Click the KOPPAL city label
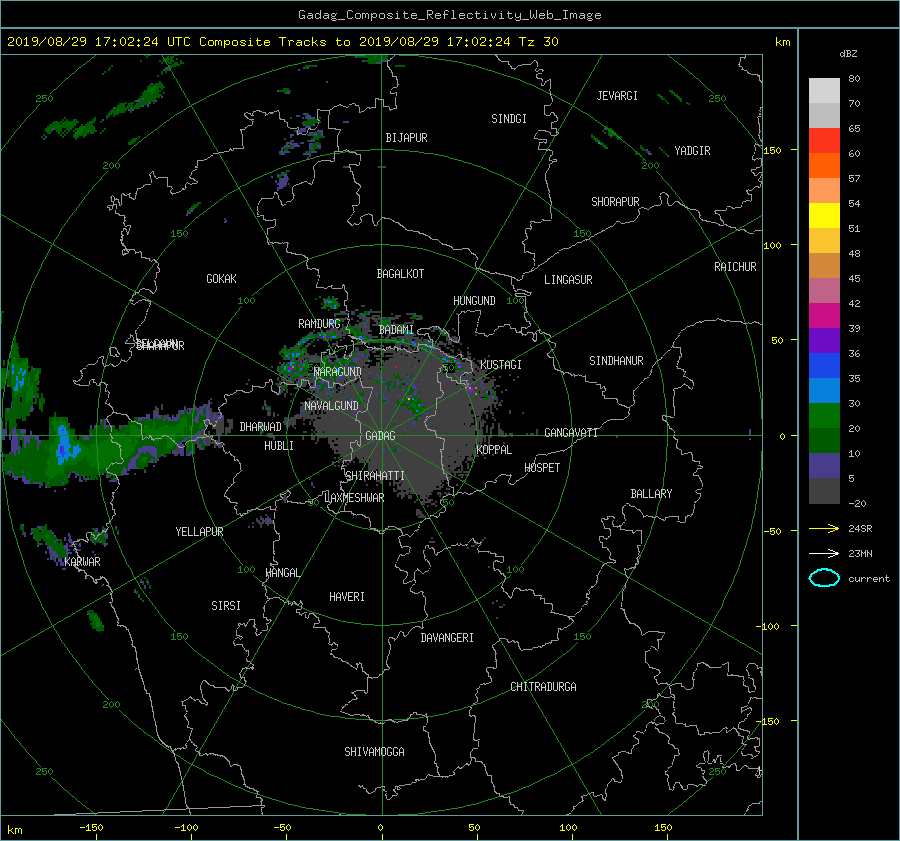The height and width of the screenshot is (841, 900). (x=494, y=449)
